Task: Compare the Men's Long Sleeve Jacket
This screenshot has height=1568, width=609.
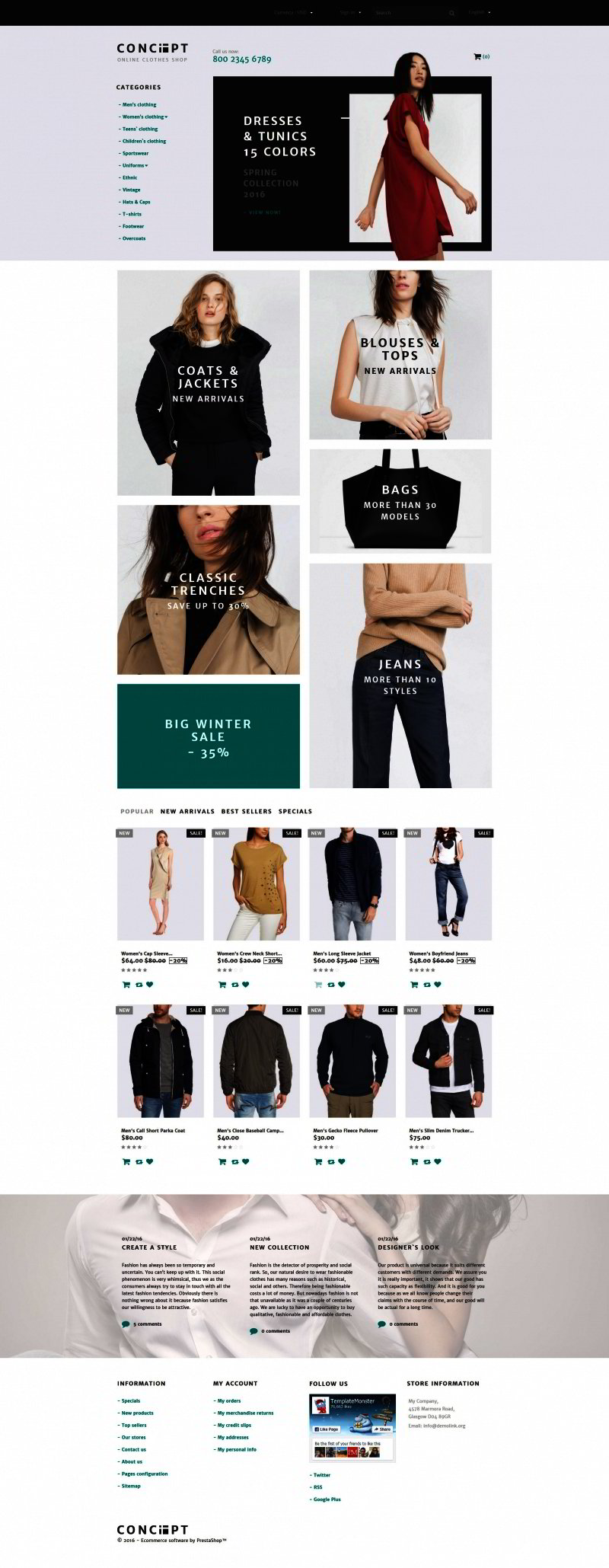Action: 330,985
